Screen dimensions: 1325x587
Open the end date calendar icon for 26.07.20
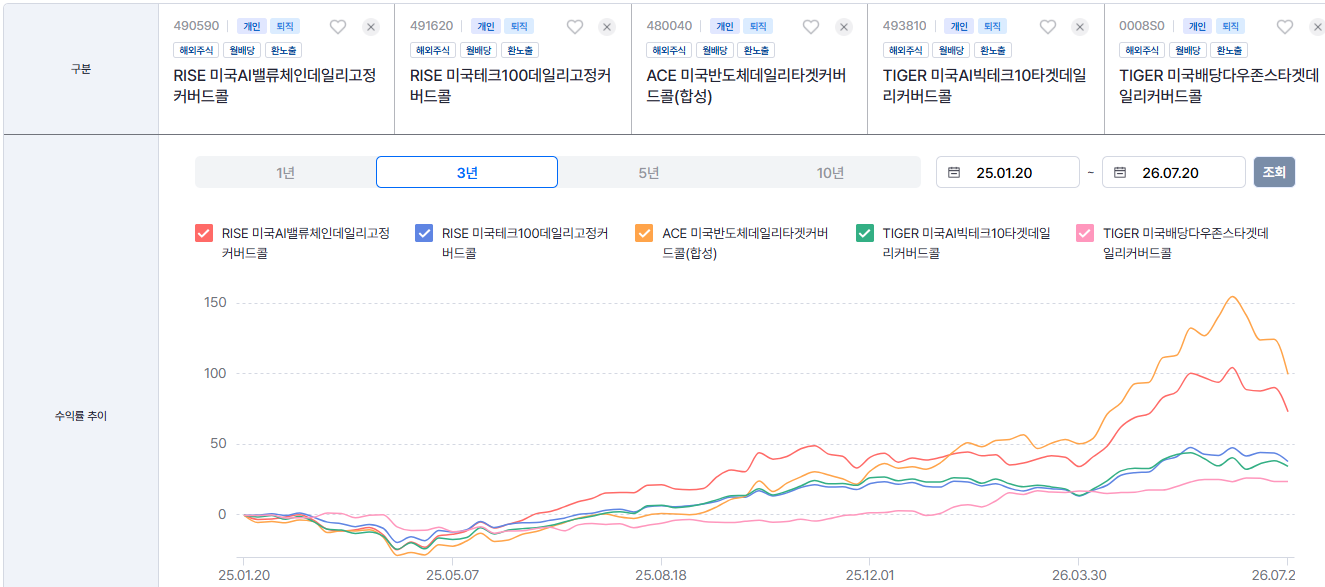1120,172
